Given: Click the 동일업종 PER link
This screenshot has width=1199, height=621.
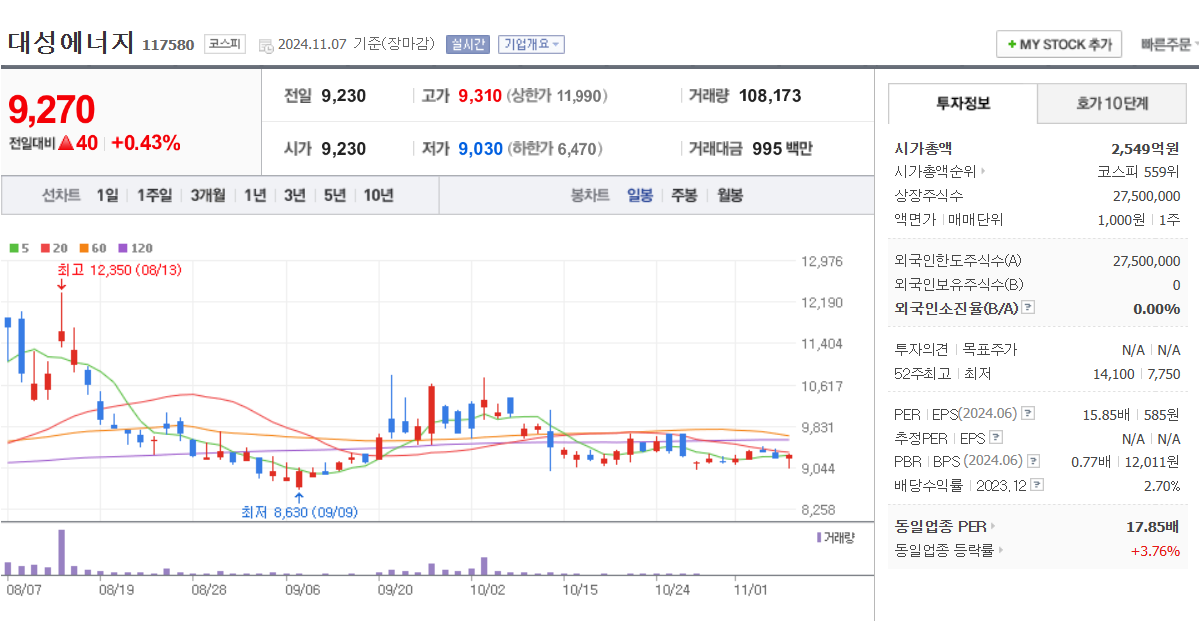Looking at the screenshot, I should 945,526.
